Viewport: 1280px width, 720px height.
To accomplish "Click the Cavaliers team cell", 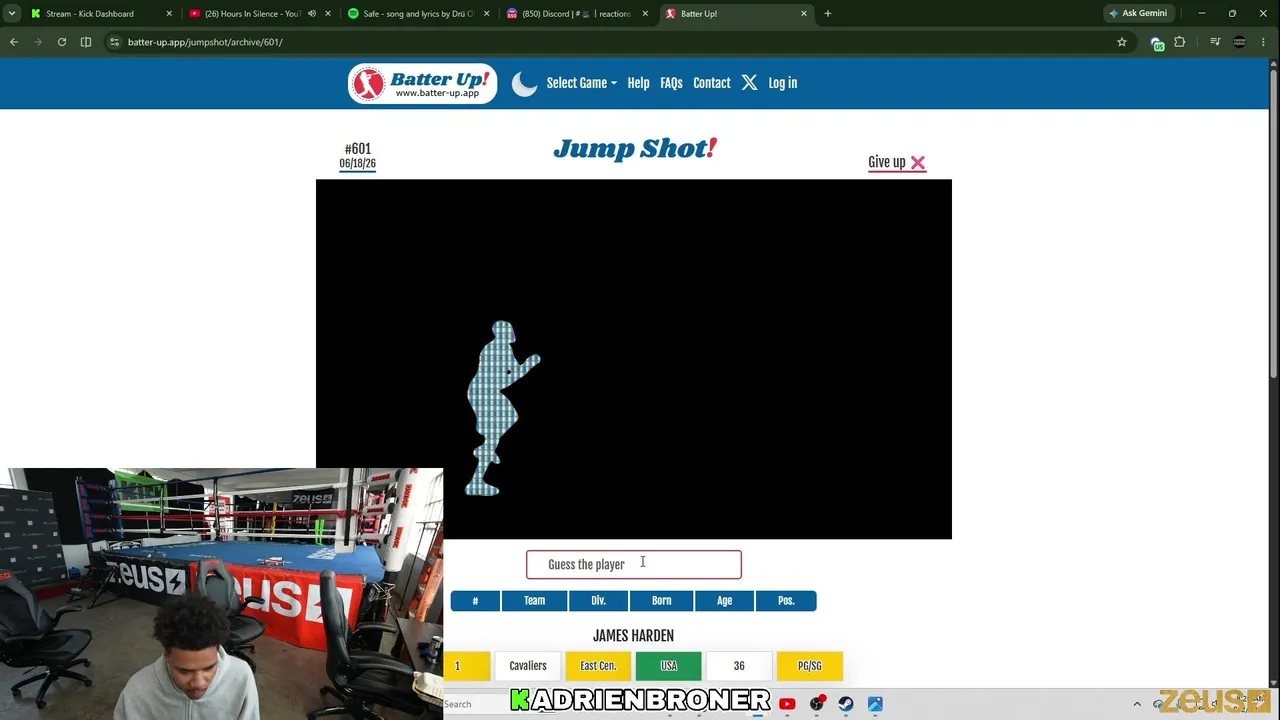I will [x=528, y=666].
